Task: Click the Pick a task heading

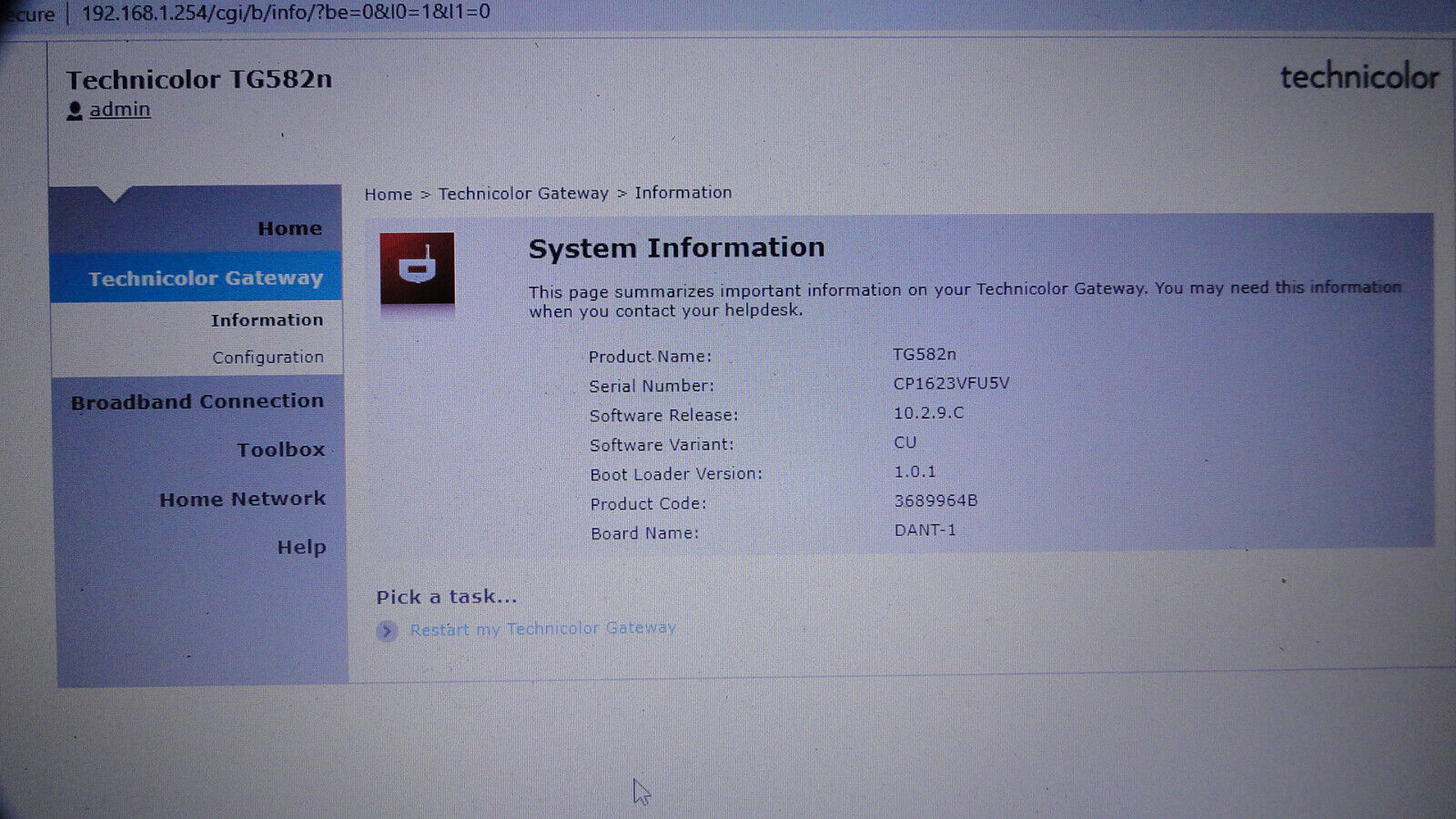Action: pyautogui.click(x=446, y=597)
